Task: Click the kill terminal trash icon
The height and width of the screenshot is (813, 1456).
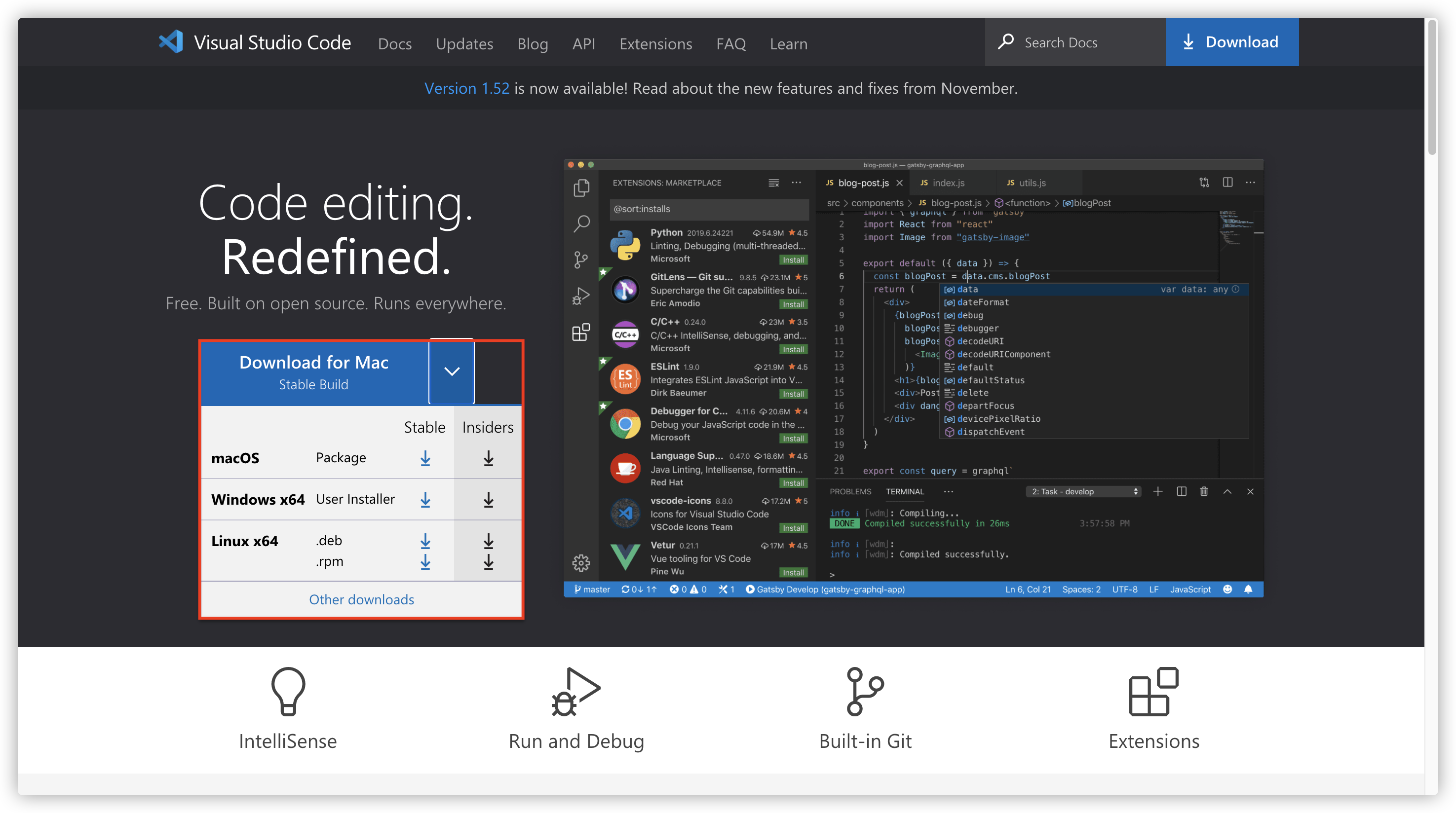Action: point(1204,491)
